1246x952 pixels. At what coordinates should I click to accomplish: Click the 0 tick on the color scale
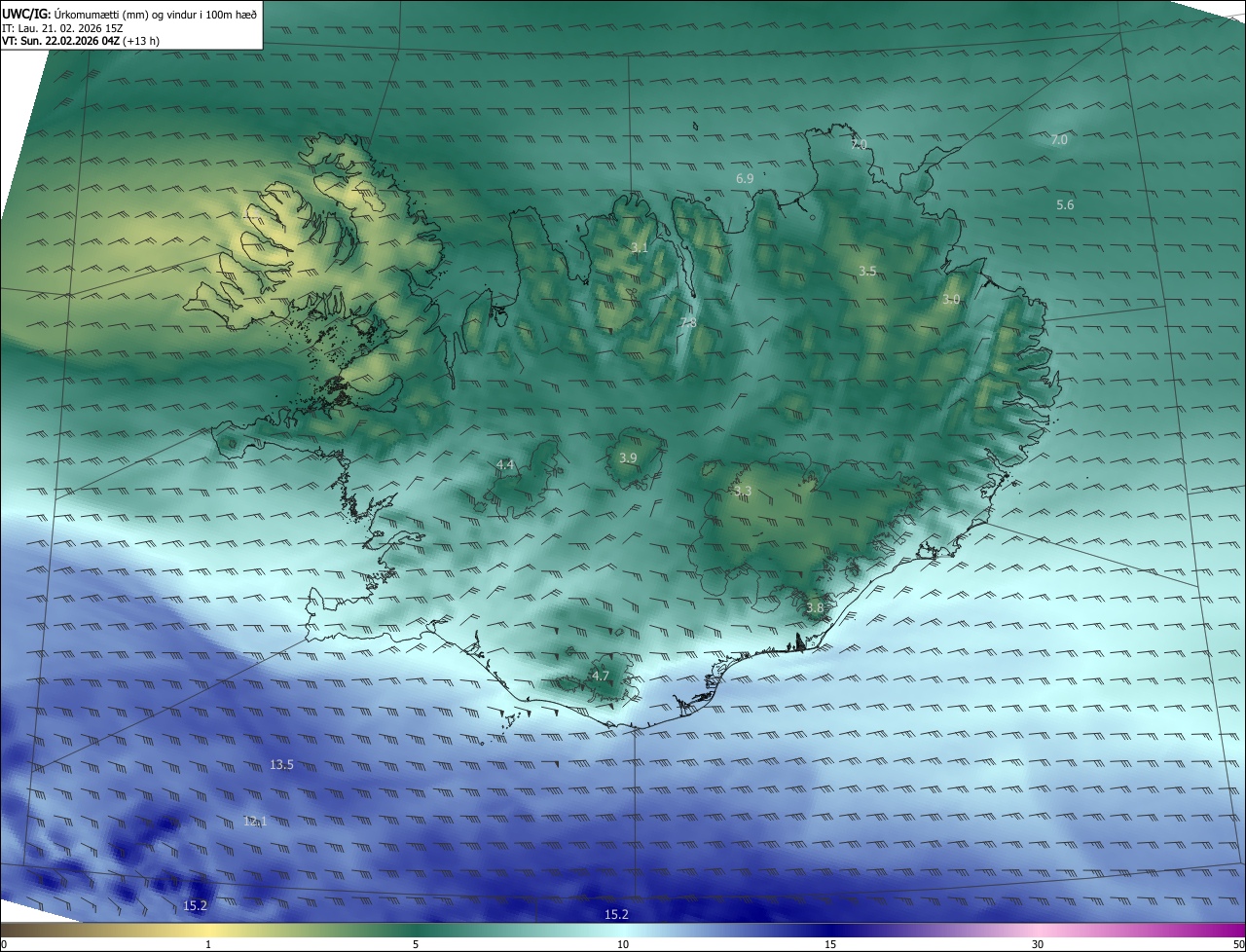tap(4, 944)
